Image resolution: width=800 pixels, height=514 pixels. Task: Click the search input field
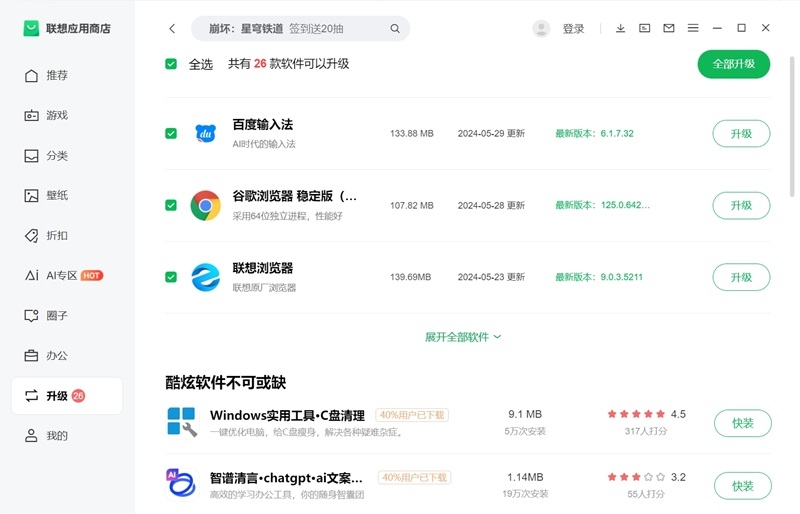click(300, 29)
